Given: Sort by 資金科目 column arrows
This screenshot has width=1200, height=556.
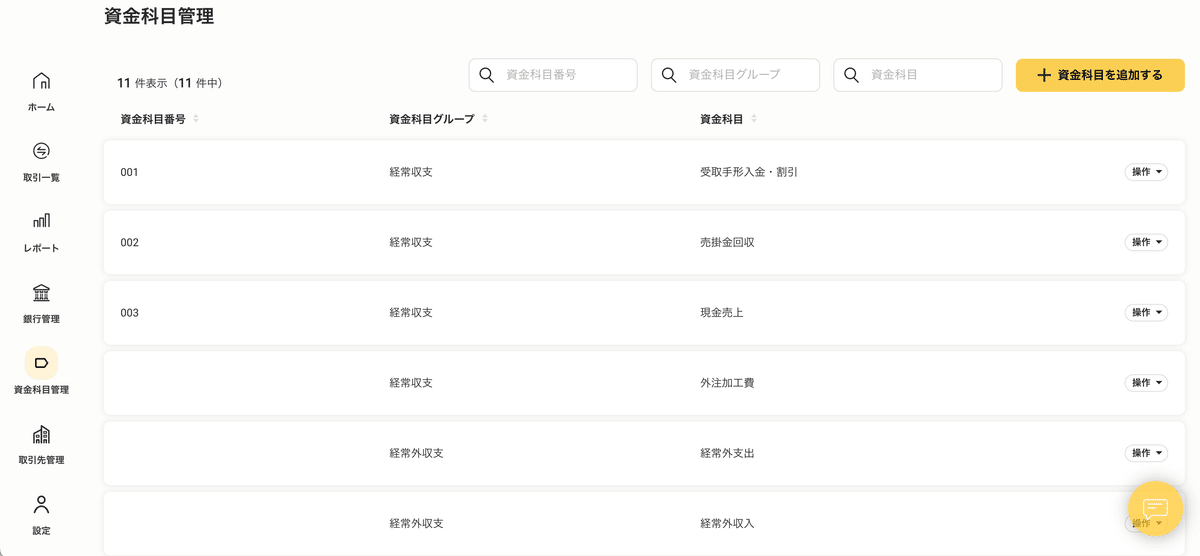Looking at the screenshot, I should [x=754, y=119].
